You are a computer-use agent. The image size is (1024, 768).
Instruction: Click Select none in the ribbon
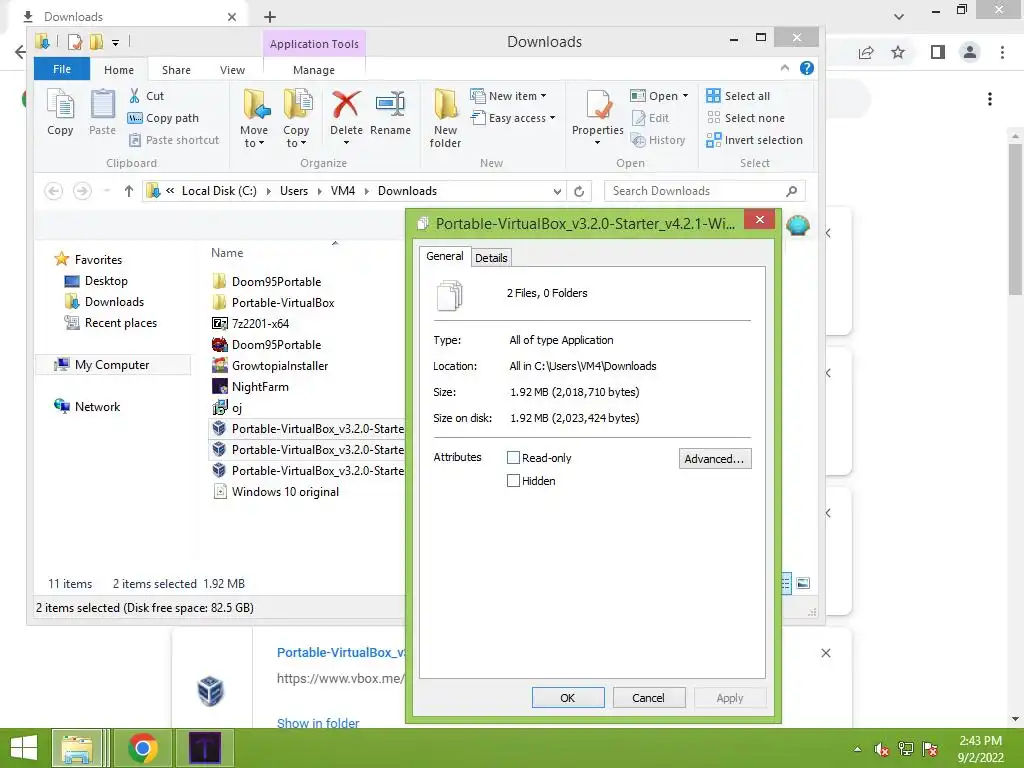tap(745, 118)
